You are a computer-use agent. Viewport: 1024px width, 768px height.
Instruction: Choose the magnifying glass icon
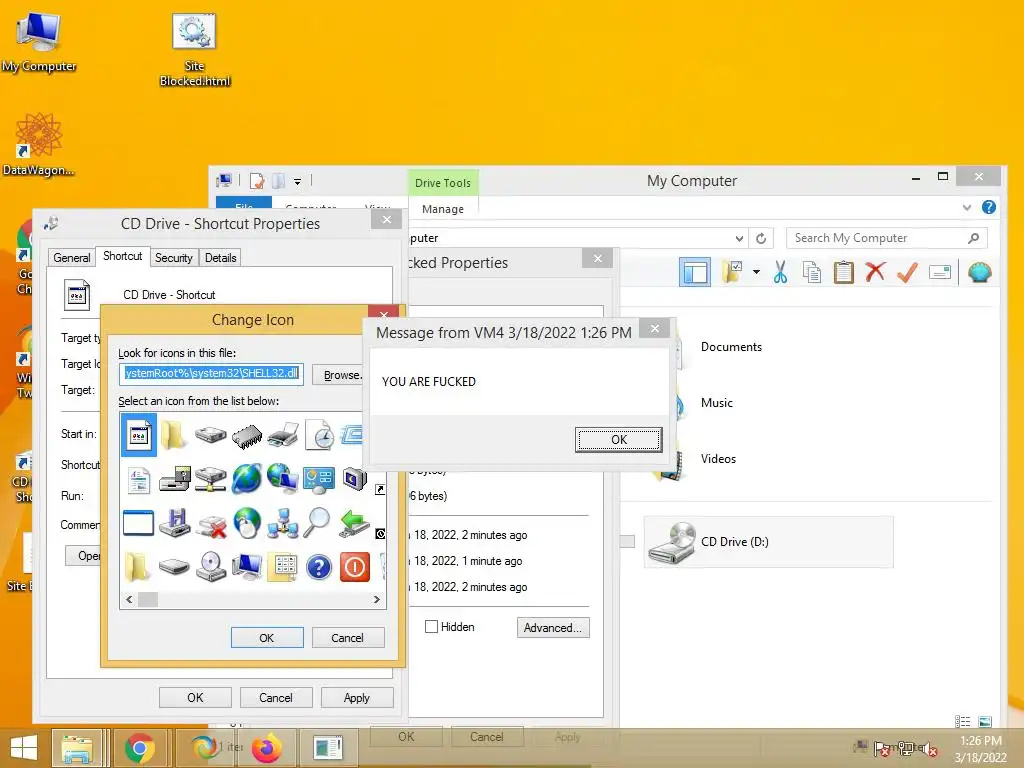coord(318,523)
